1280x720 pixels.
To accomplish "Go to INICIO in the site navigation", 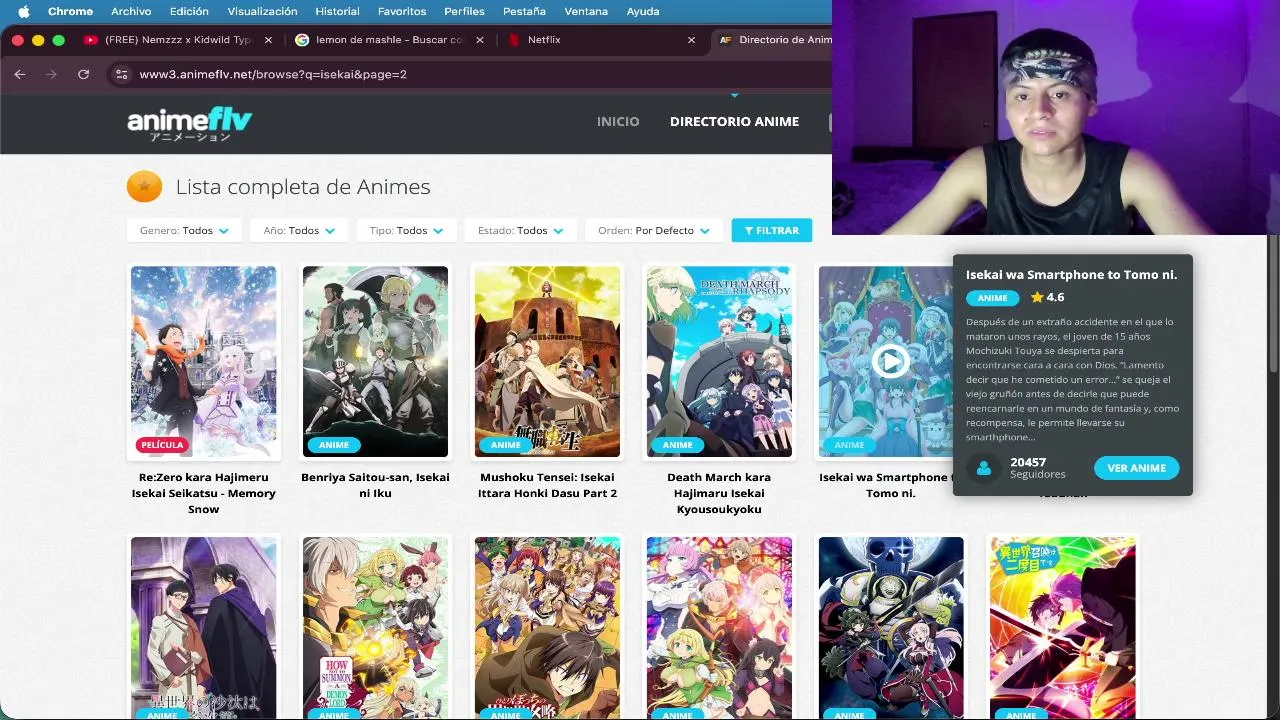I will (x=618, y=121).
